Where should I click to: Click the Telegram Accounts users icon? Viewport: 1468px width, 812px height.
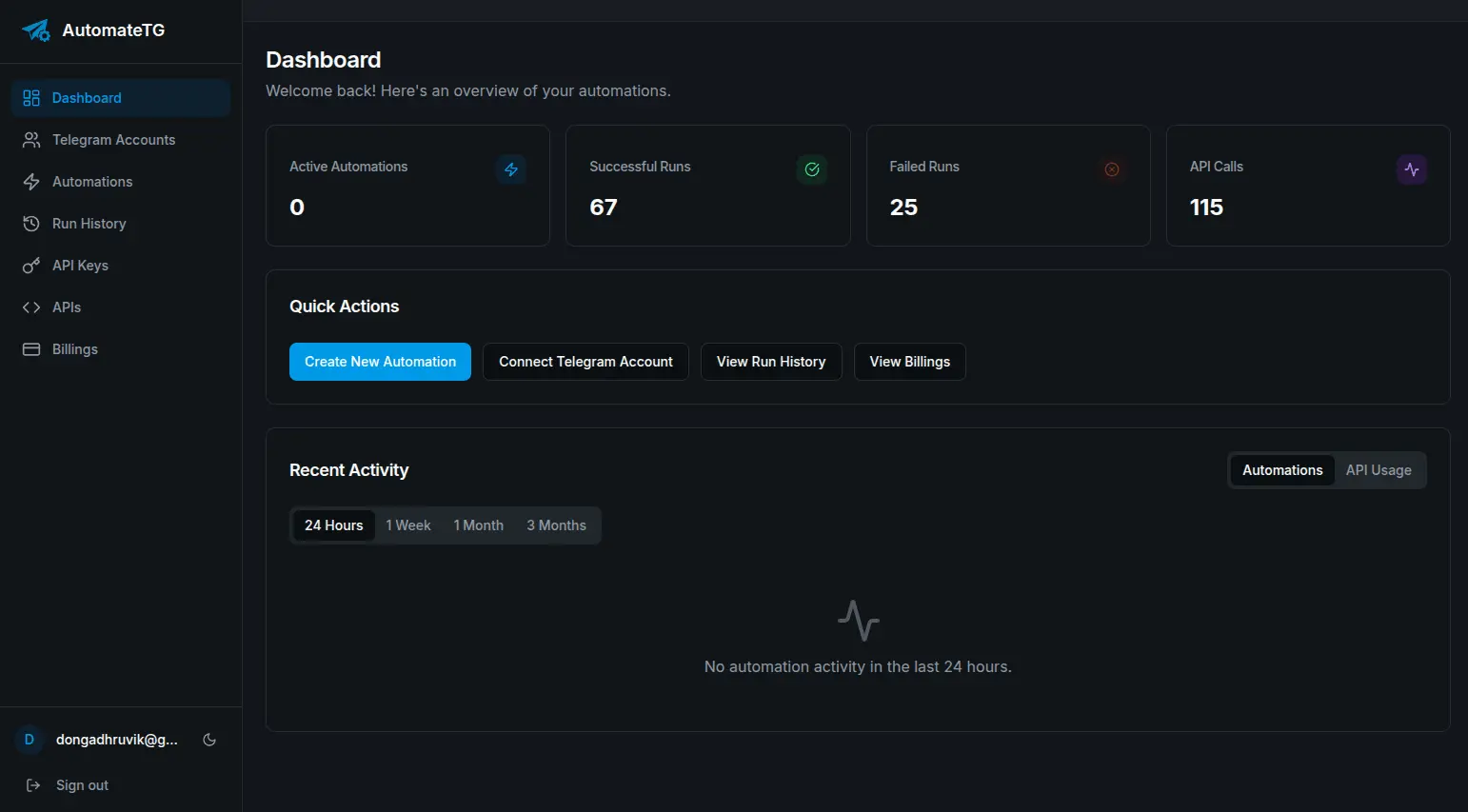coord(31,140)
